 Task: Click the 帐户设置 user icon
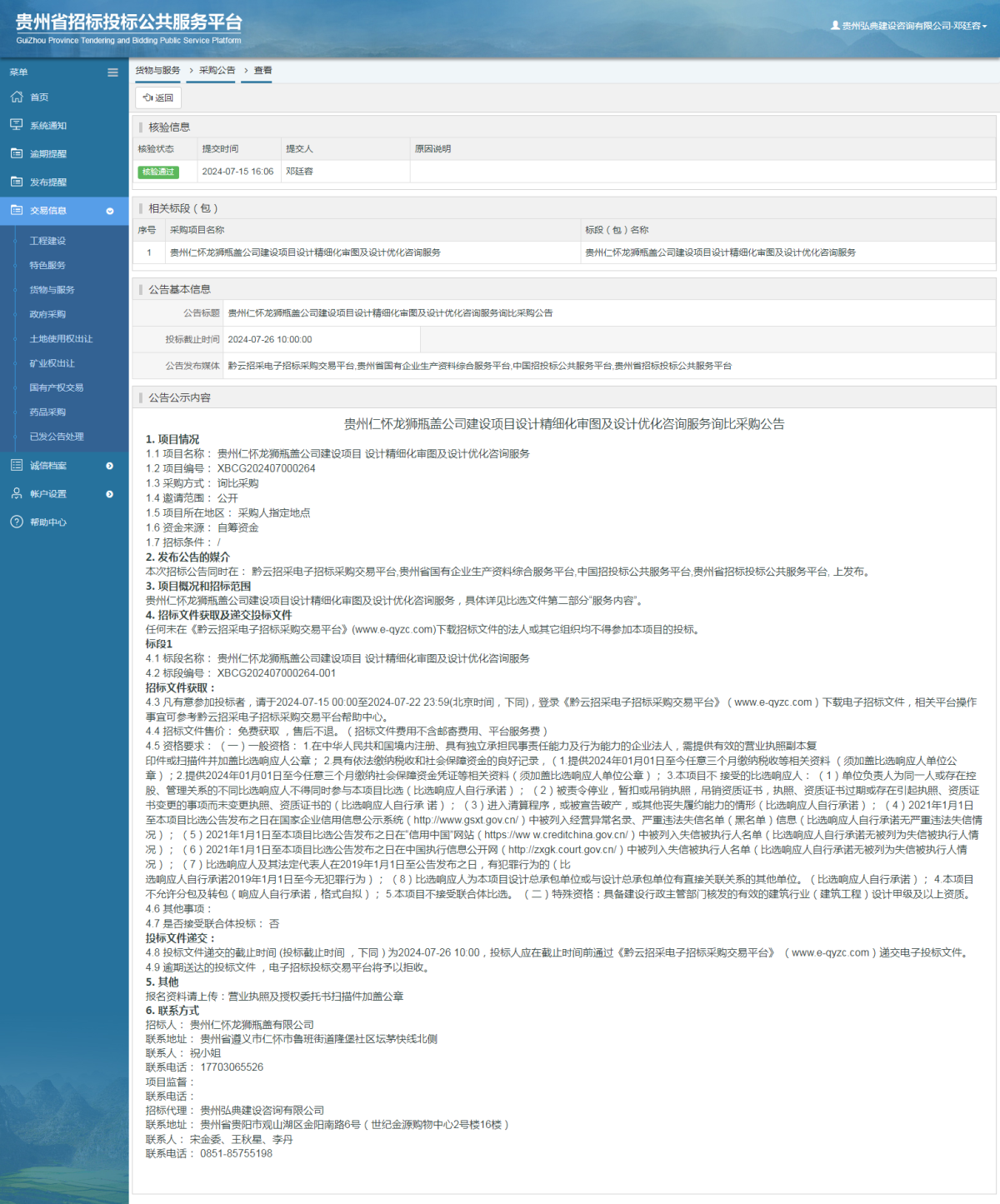point(17,493)
